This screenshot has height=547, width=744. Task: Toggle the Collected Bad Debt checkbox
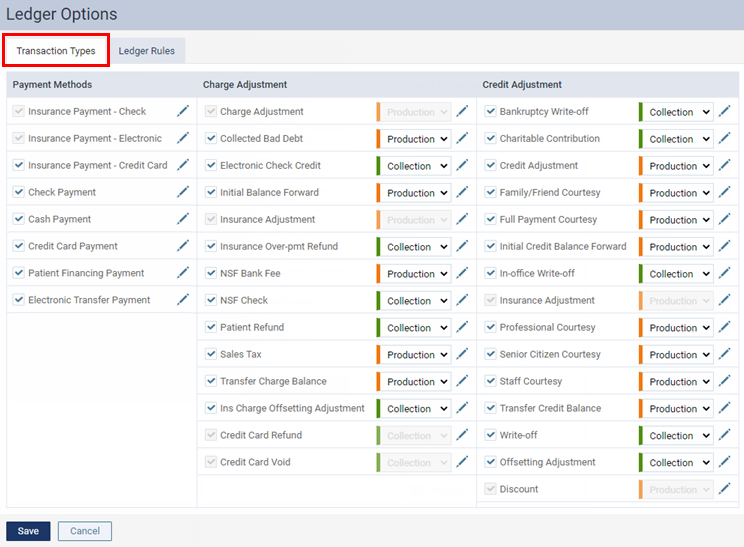point(211,139)
